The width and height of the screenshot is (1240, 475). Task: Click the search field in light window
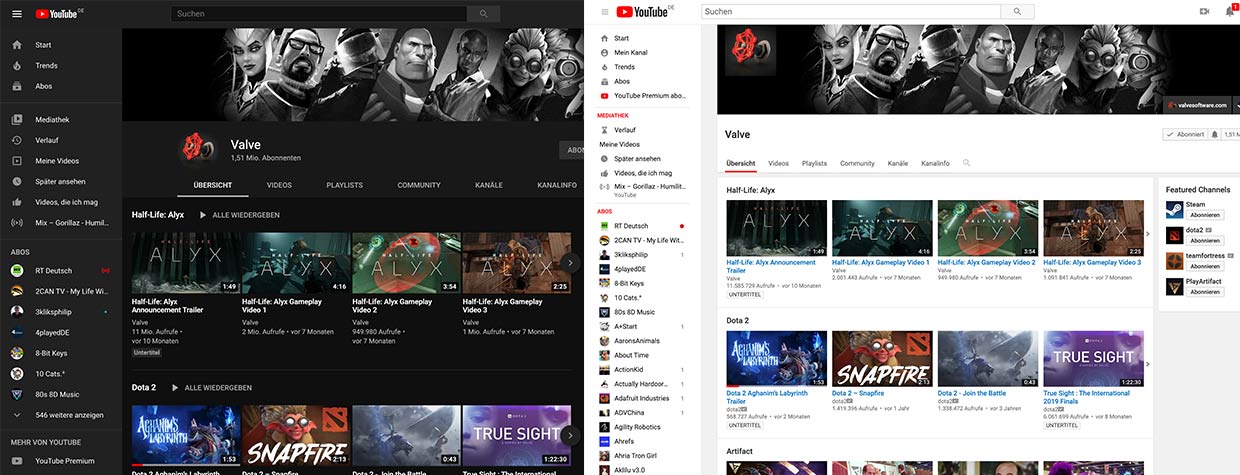(x=851, y=11)
